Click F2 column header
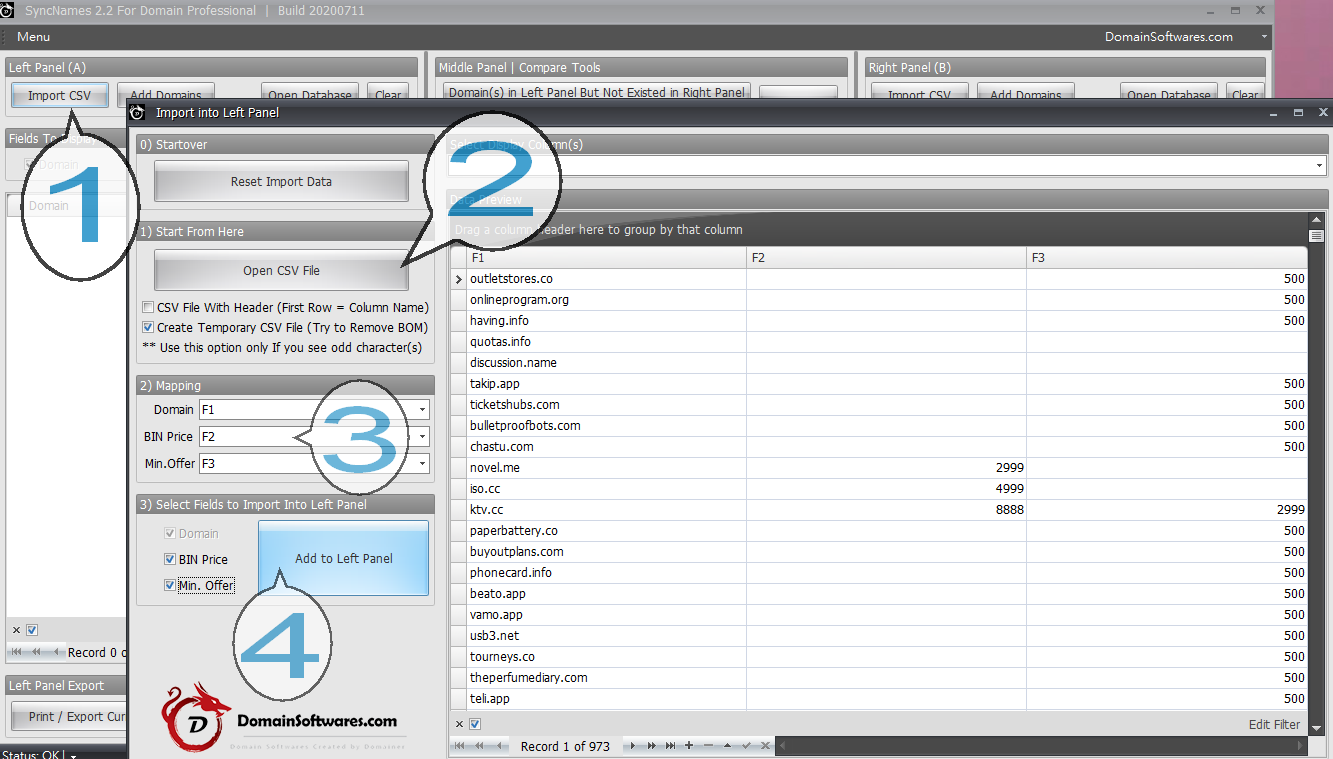This screenshot has width=1333, height=759. click(x=886, y=258)
